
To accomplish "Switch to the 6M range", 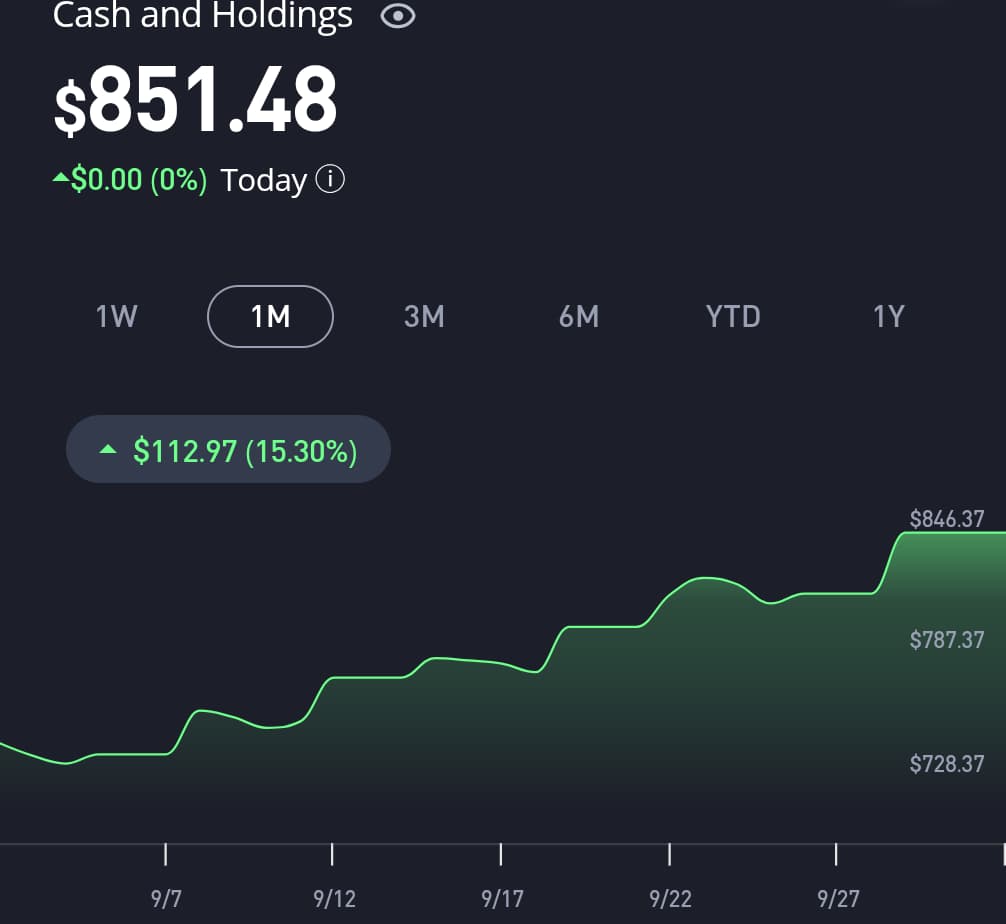I will click(x=579, y=317).
